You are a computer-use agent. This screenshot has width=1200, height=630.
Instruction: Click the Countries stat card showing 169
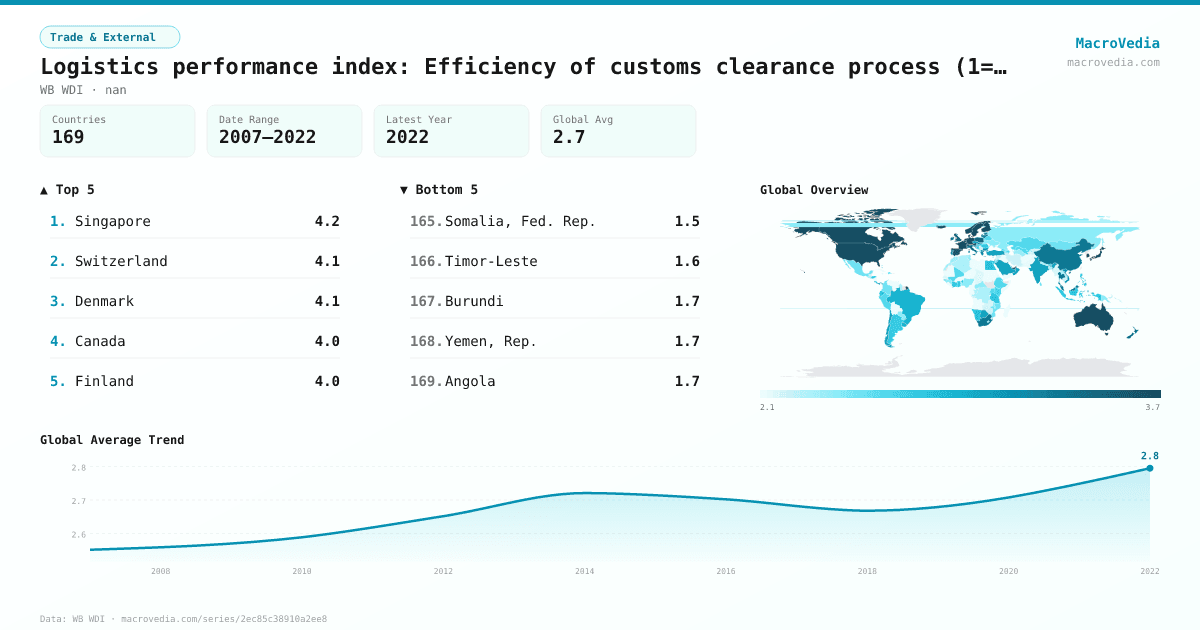click(x=117, y=130)
